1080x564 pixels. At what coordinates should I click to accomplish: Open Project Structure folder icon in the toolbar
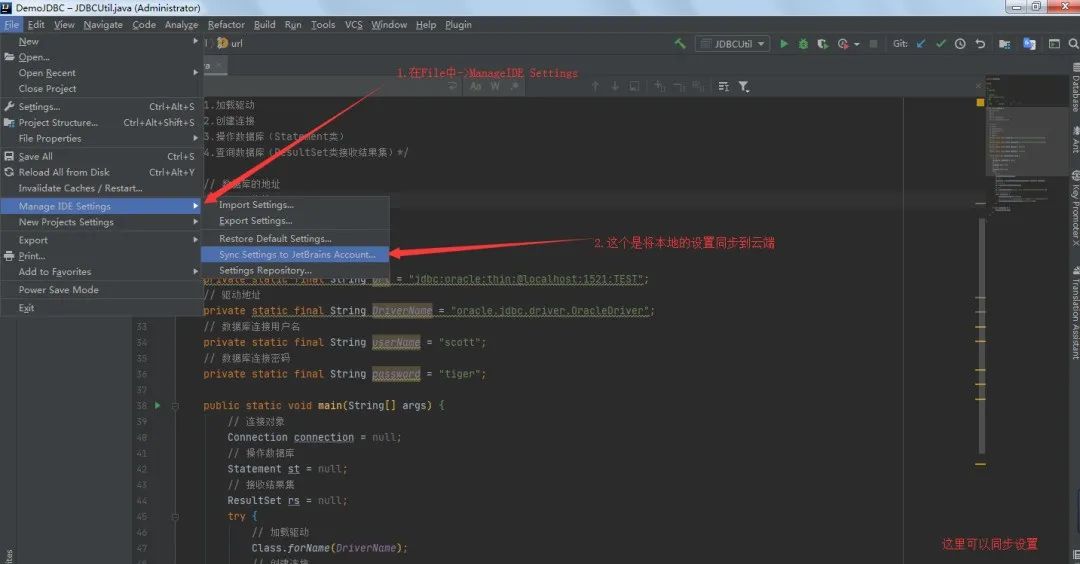[1004, 43]
